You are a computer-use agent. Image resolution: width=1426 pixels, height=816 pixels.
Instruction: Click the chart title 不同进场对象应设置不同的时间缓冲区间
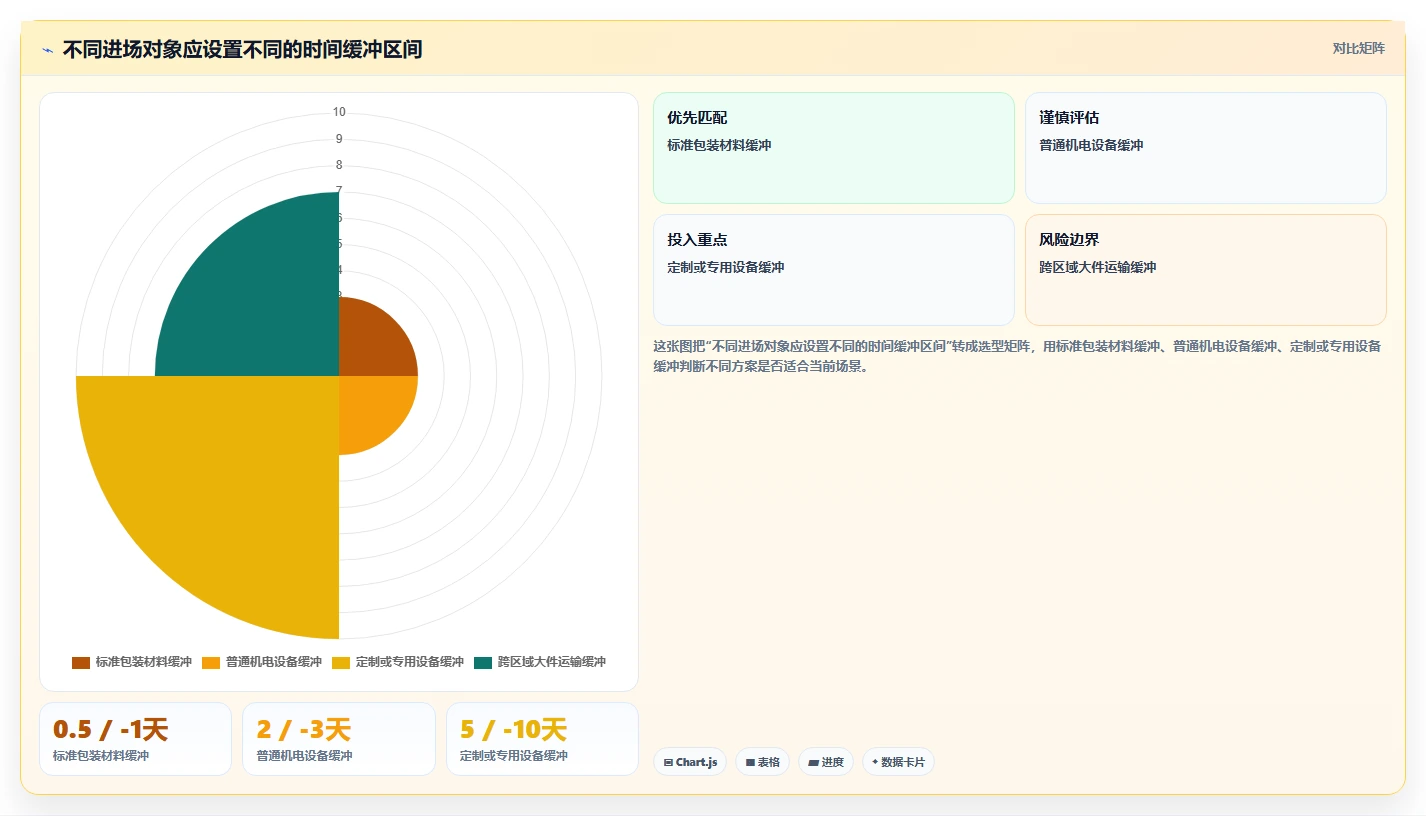coord(242,49)
